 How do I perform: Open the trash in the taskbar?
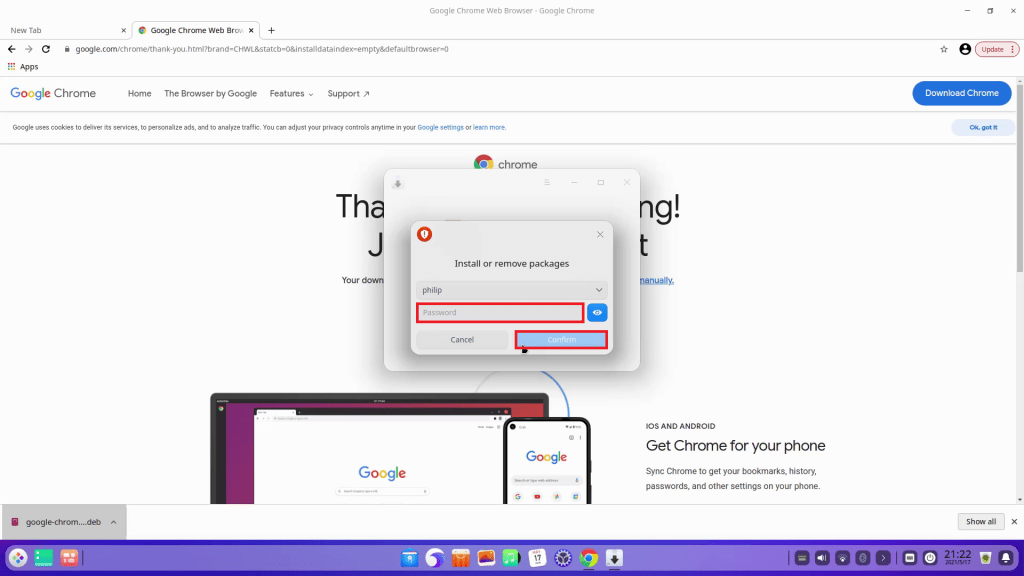985,558
